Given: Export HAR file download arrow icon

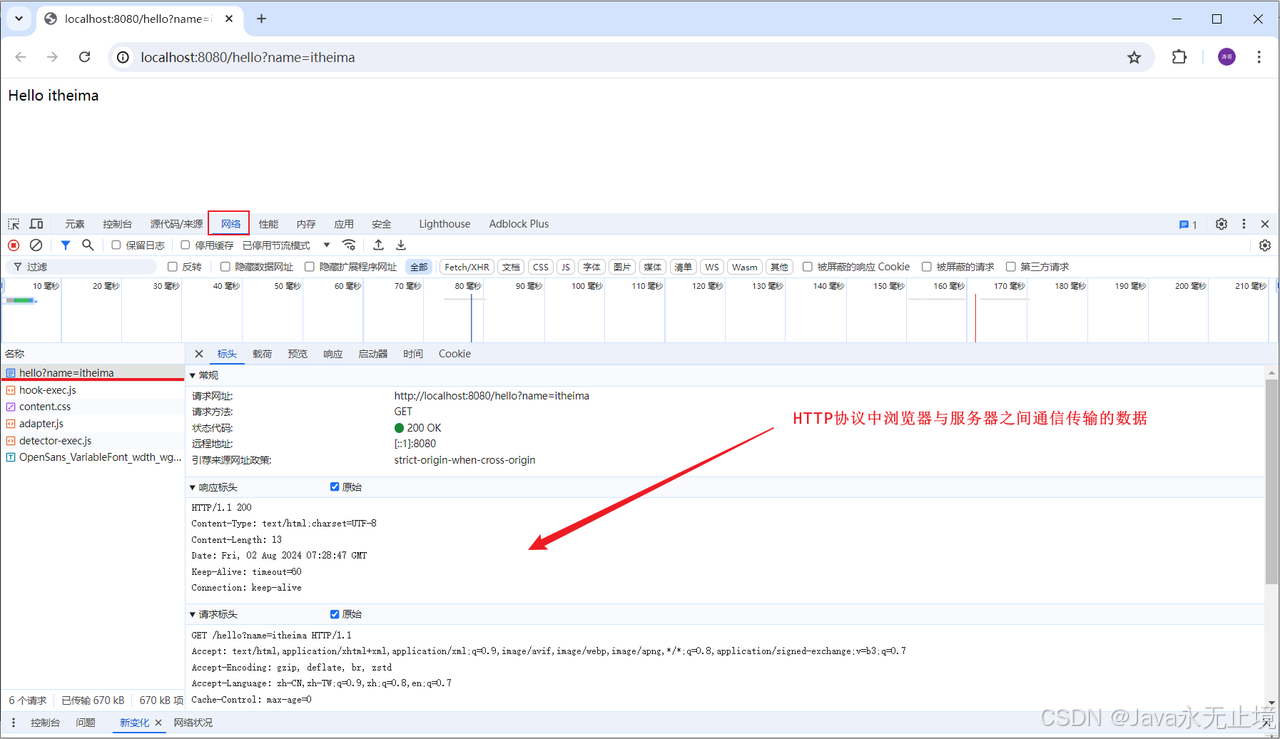Looking at the screenshot, I should (x=401, y=245).
